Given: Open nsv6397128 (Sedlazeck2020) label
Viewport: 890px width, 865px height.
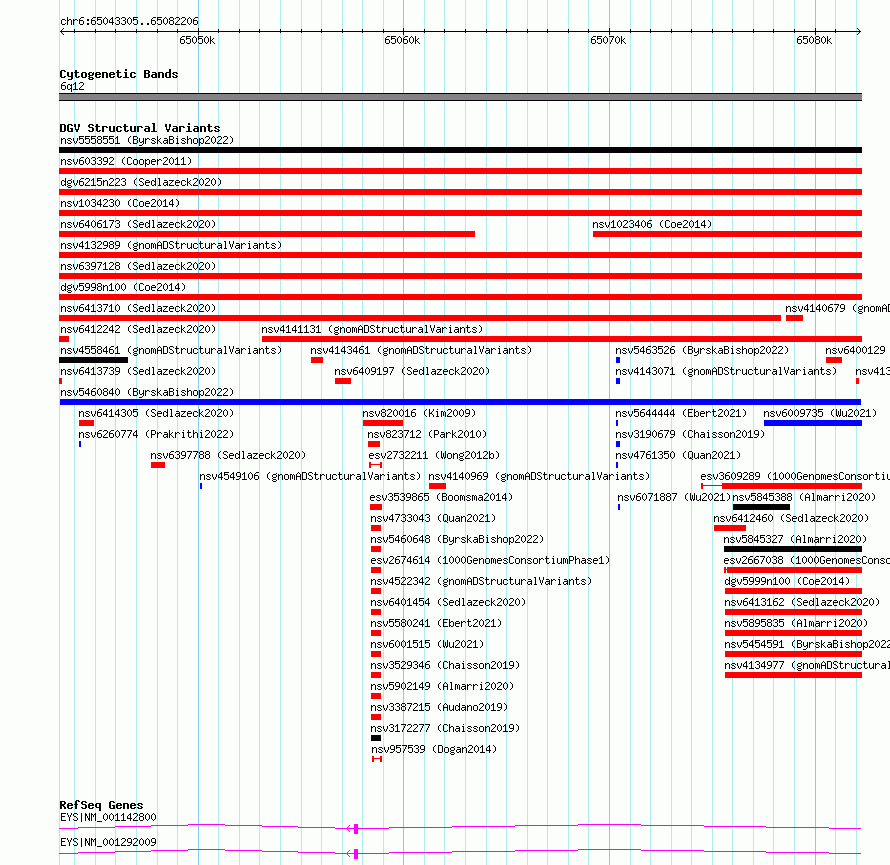Looking at the screenshot, I should [138, 266].
